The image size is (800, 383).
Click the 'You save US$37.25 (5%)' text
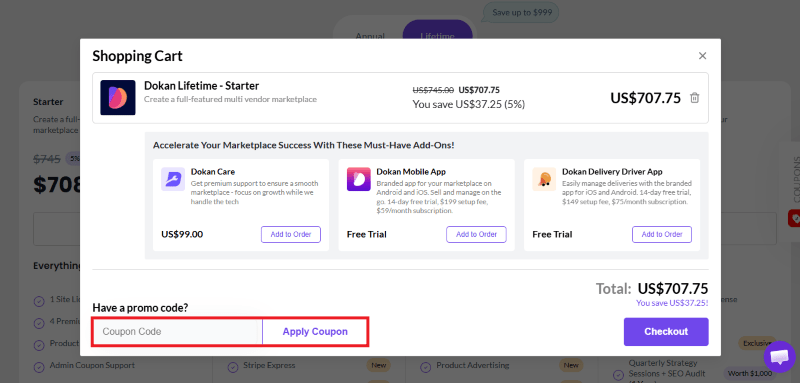click(x=468, y=104)
